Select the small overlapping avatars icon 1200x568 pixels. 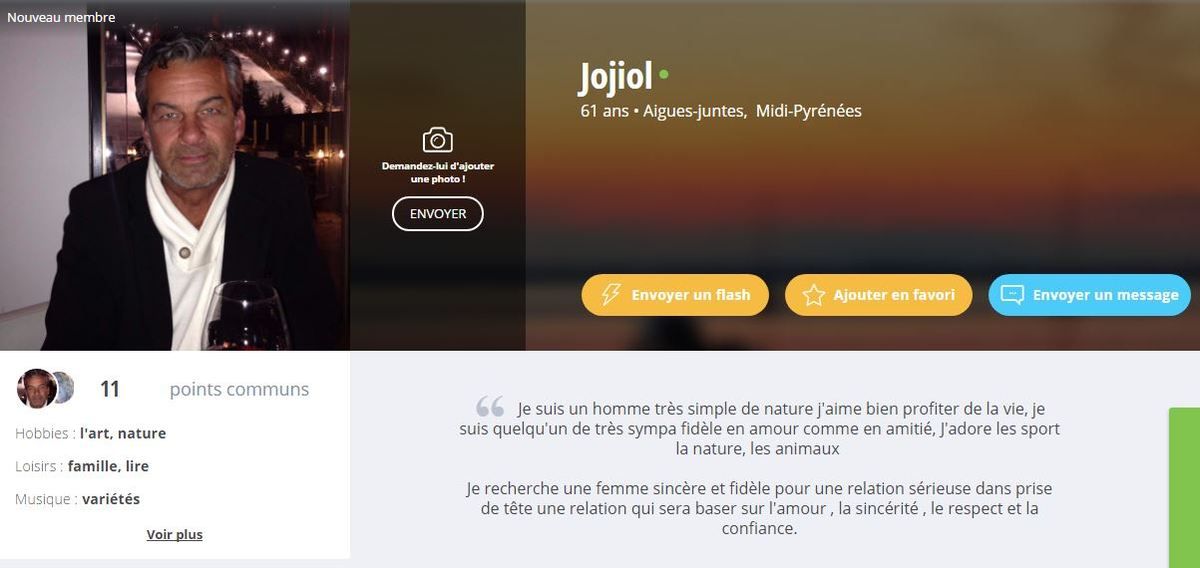[x=46, y=389]
